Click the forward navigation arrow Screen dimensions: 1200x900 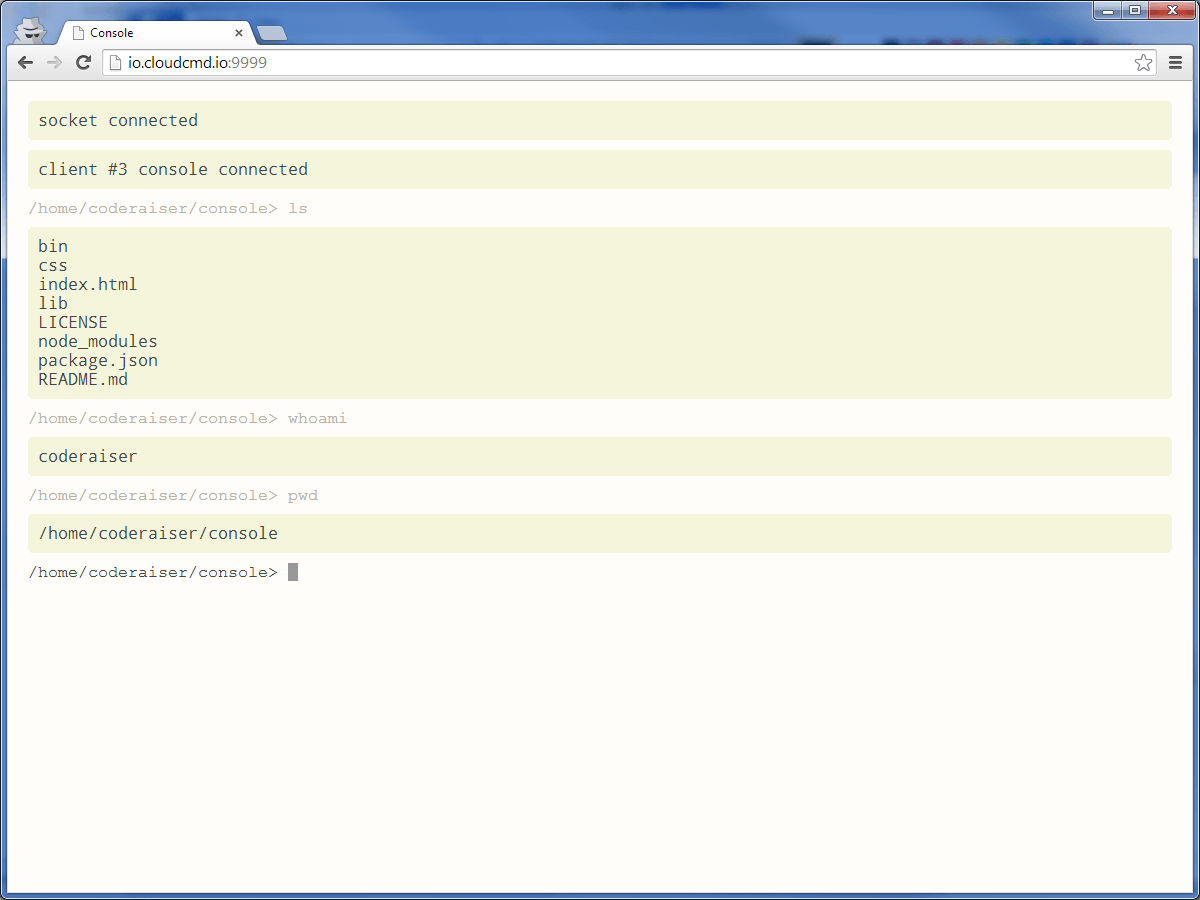[55, 63]
